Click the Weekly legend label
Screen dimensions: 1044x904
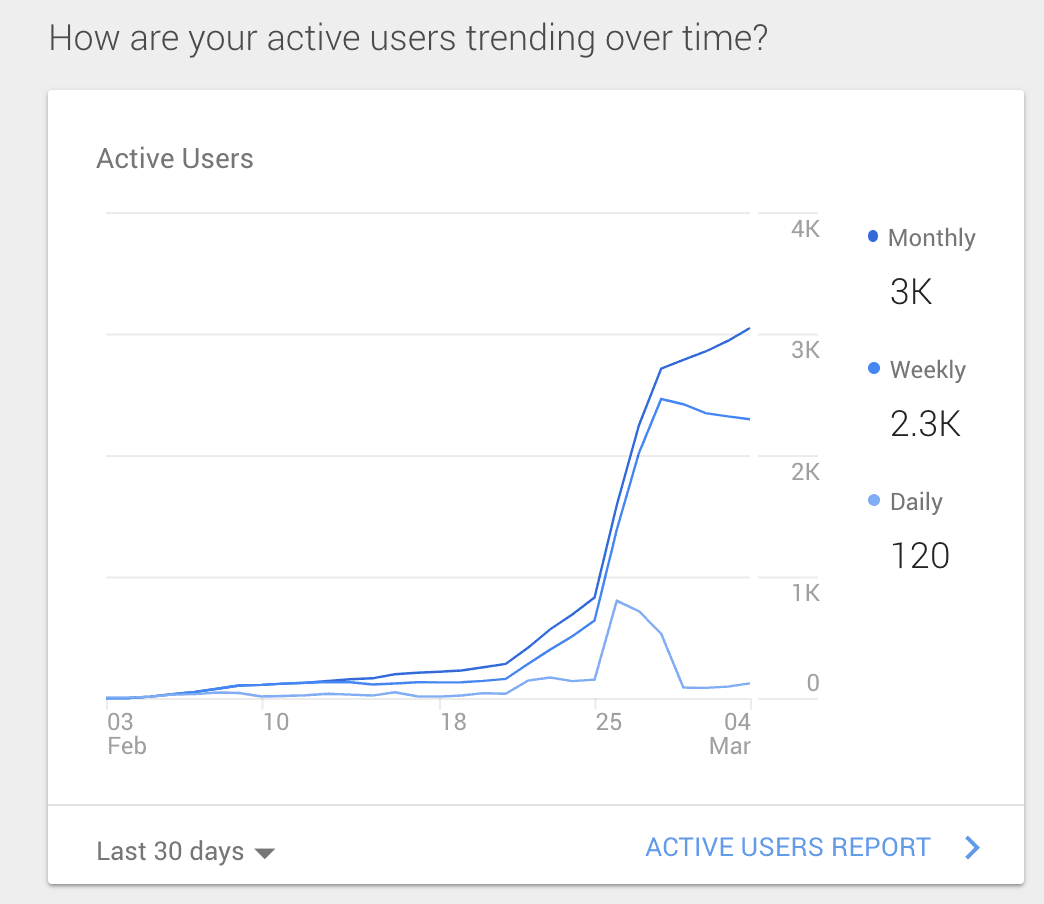[x=927, y=370]
